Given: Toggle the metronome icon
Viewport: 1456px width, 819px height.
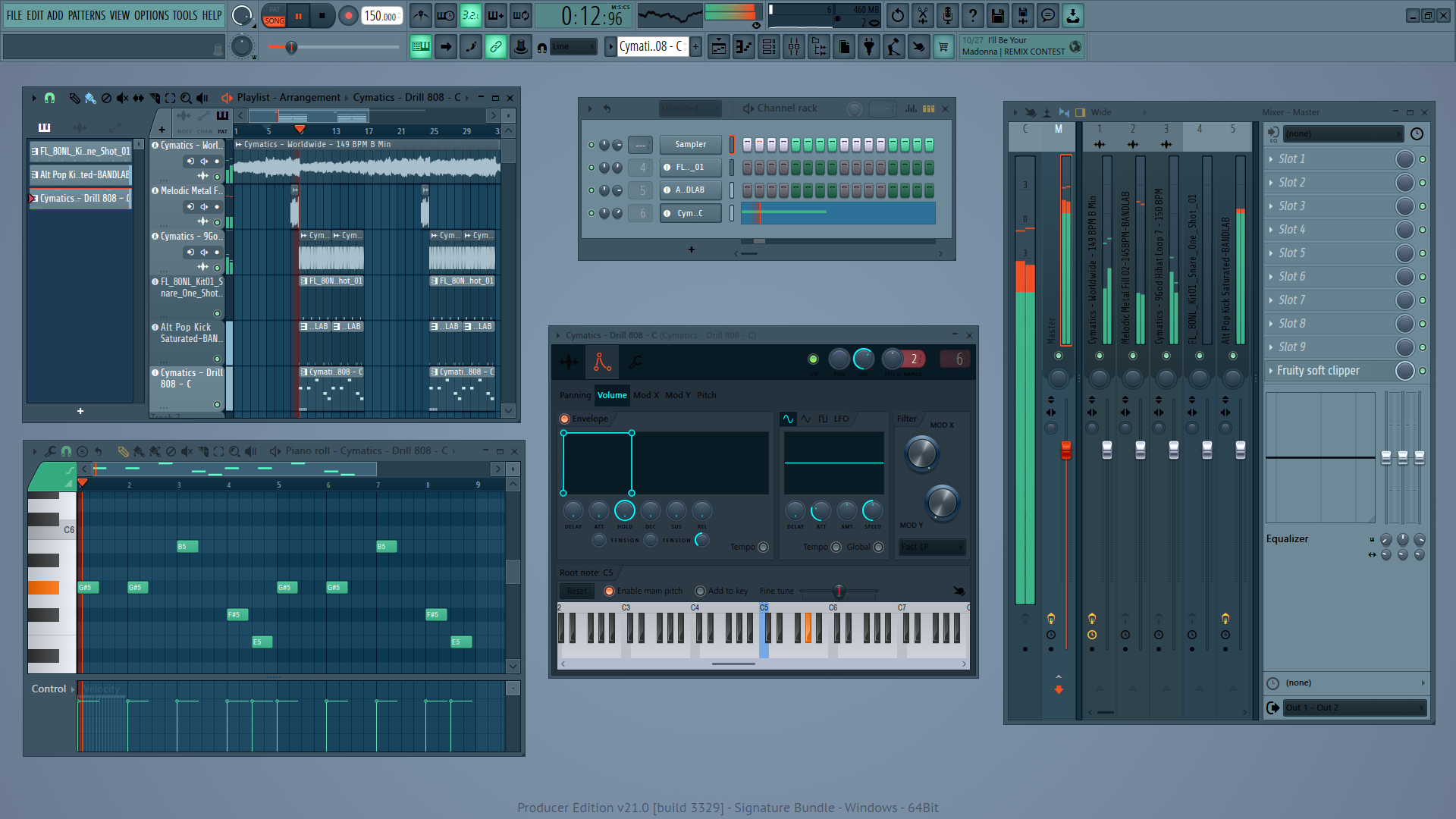Looking at the screenshot, I should pyautogui.click(x=421, y=15).
